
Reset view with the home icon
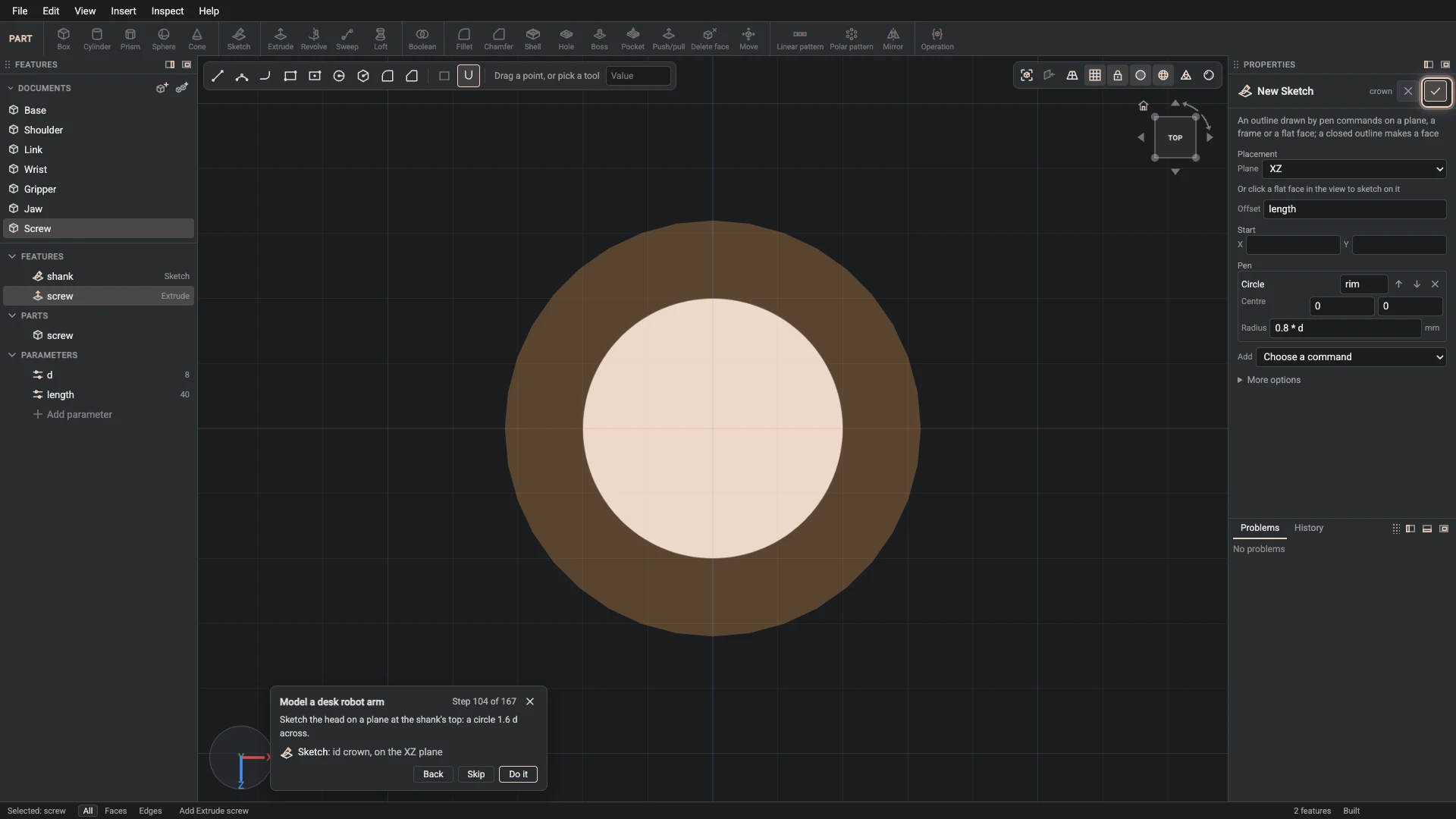coord(1144,105)
